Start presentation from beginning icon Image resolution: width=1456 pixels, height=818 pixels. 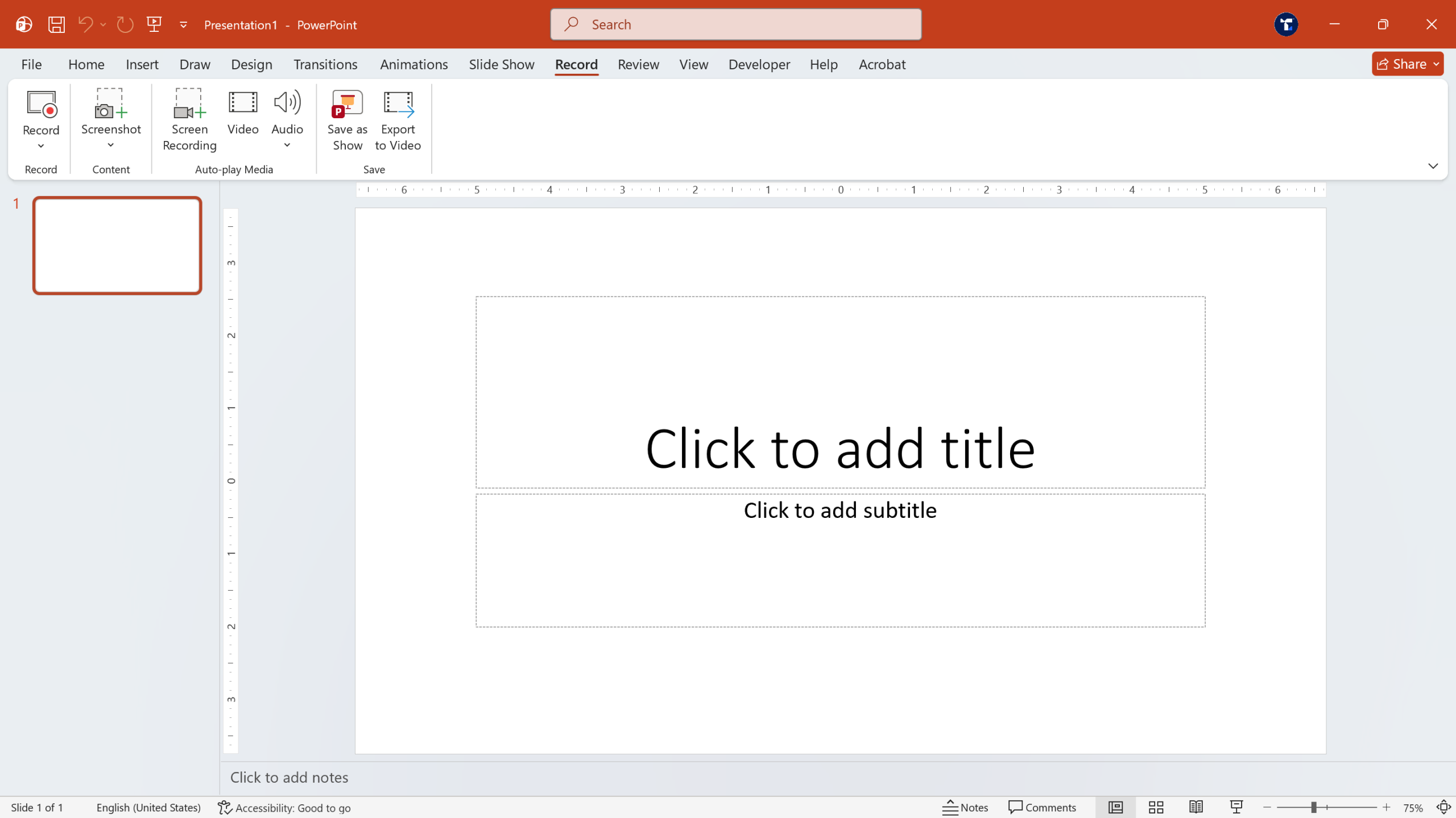click(x=154, y=24)
